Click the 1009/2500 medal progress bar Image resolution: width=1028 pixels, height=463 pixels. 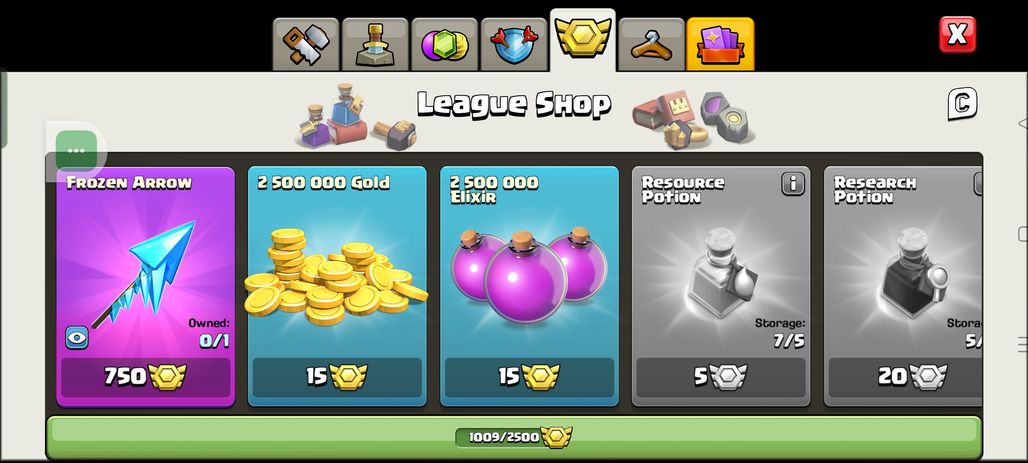coord(514,437)
